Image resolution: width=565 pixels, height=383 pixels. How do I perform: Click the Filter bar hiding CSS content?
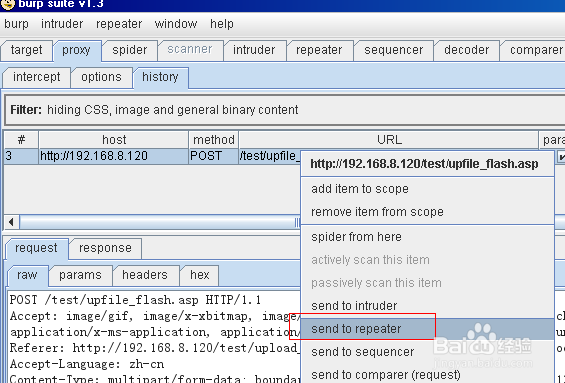click(x=285, y=110)
